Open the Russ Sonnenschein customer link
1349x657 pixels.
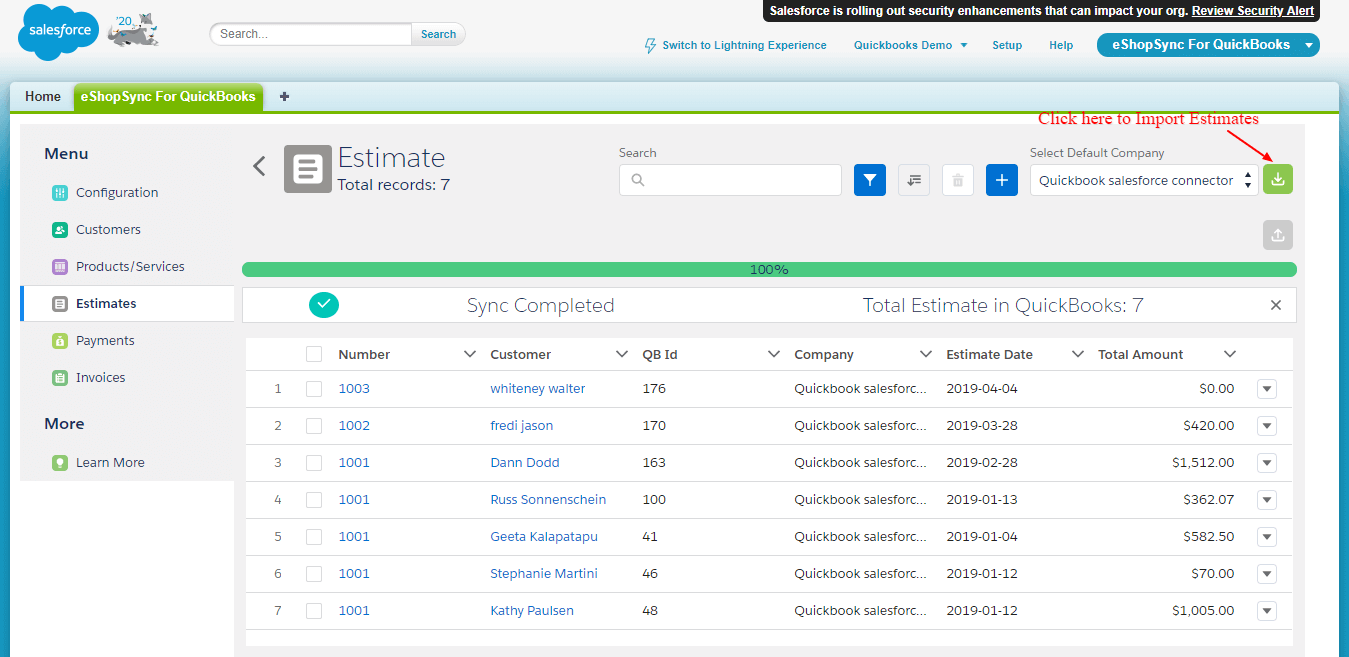[548, 500]
